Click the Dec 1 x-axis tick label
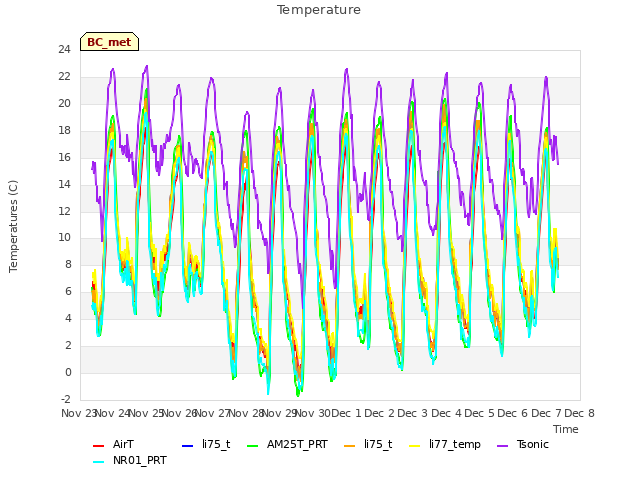Image resolution: width=640 pixels, height=480 pixels. pyautogui.click(x=346, y=413)
